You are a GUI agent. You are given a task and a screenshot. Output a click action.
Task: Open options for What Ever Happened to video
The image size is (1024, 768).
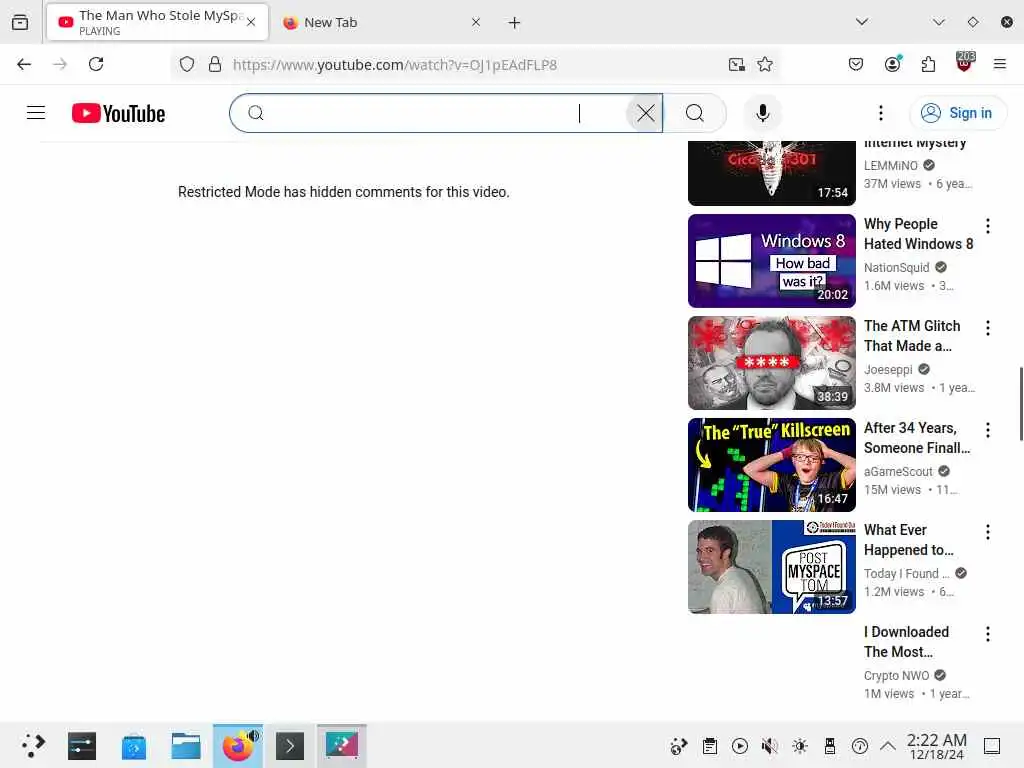pyautogui.click(x=987, y=532)
